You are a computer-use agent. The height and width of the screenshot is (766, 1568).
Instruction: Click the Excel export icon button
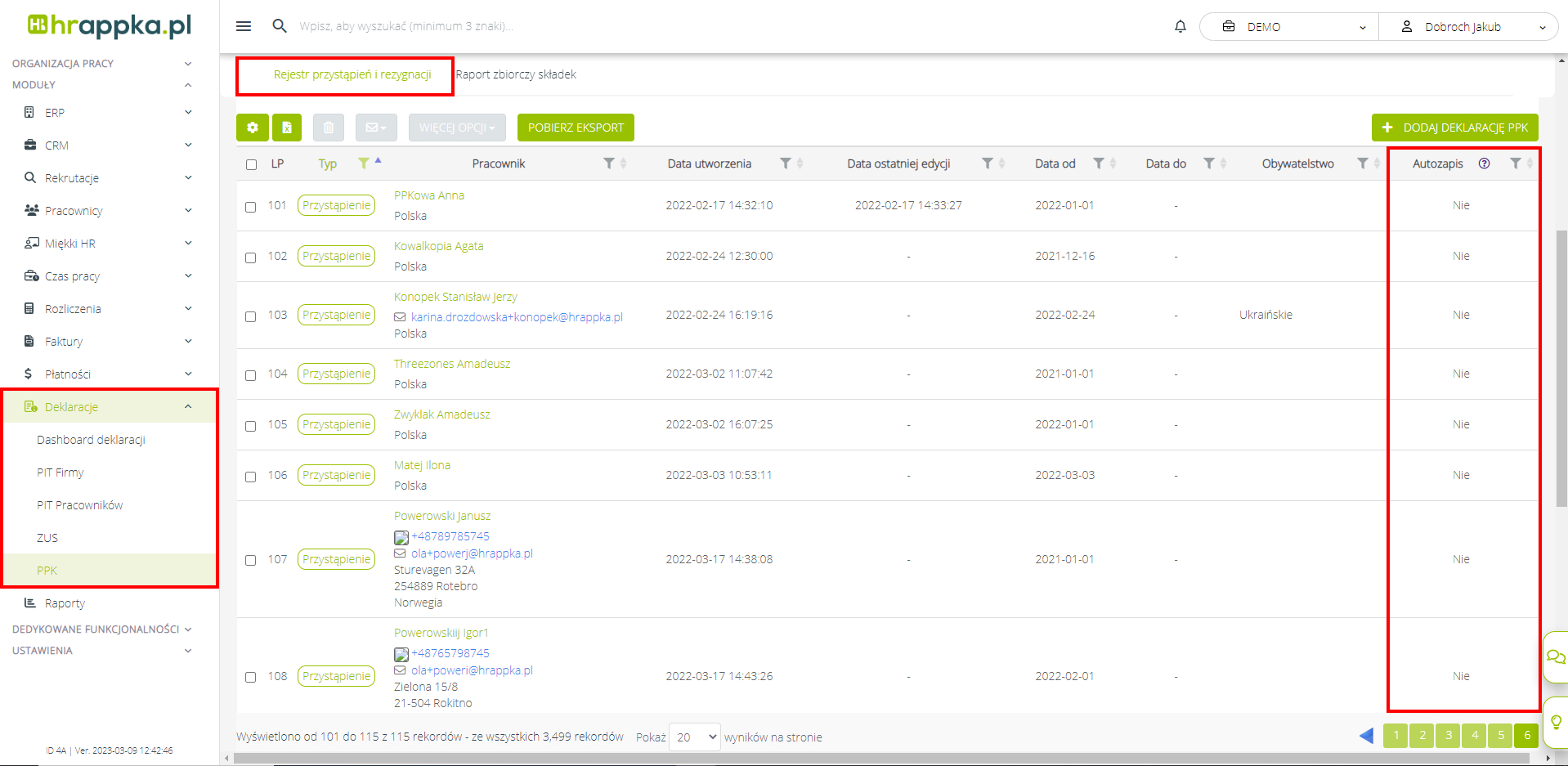[287, 128]
